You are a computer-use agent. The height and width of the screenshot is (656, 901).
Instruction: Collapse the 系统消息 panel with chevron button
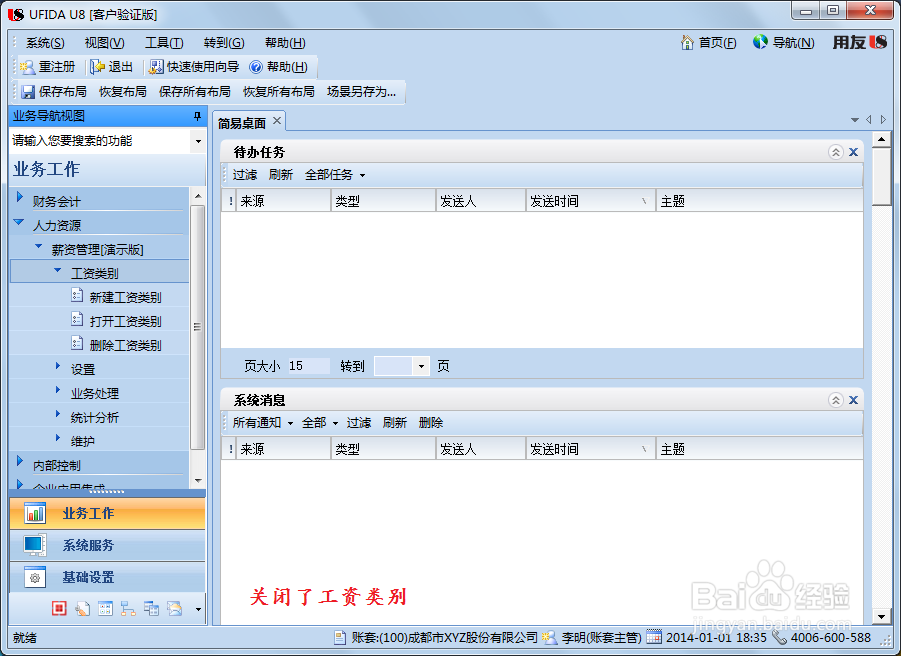pyautogui.click(x=835, y=400)
